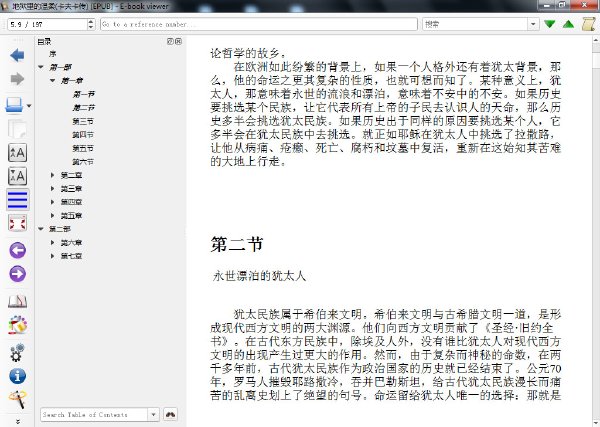The width and height of the screenshot is (600, 427).
Task: Float the Table of Contents panel
Action: point(170,41)
